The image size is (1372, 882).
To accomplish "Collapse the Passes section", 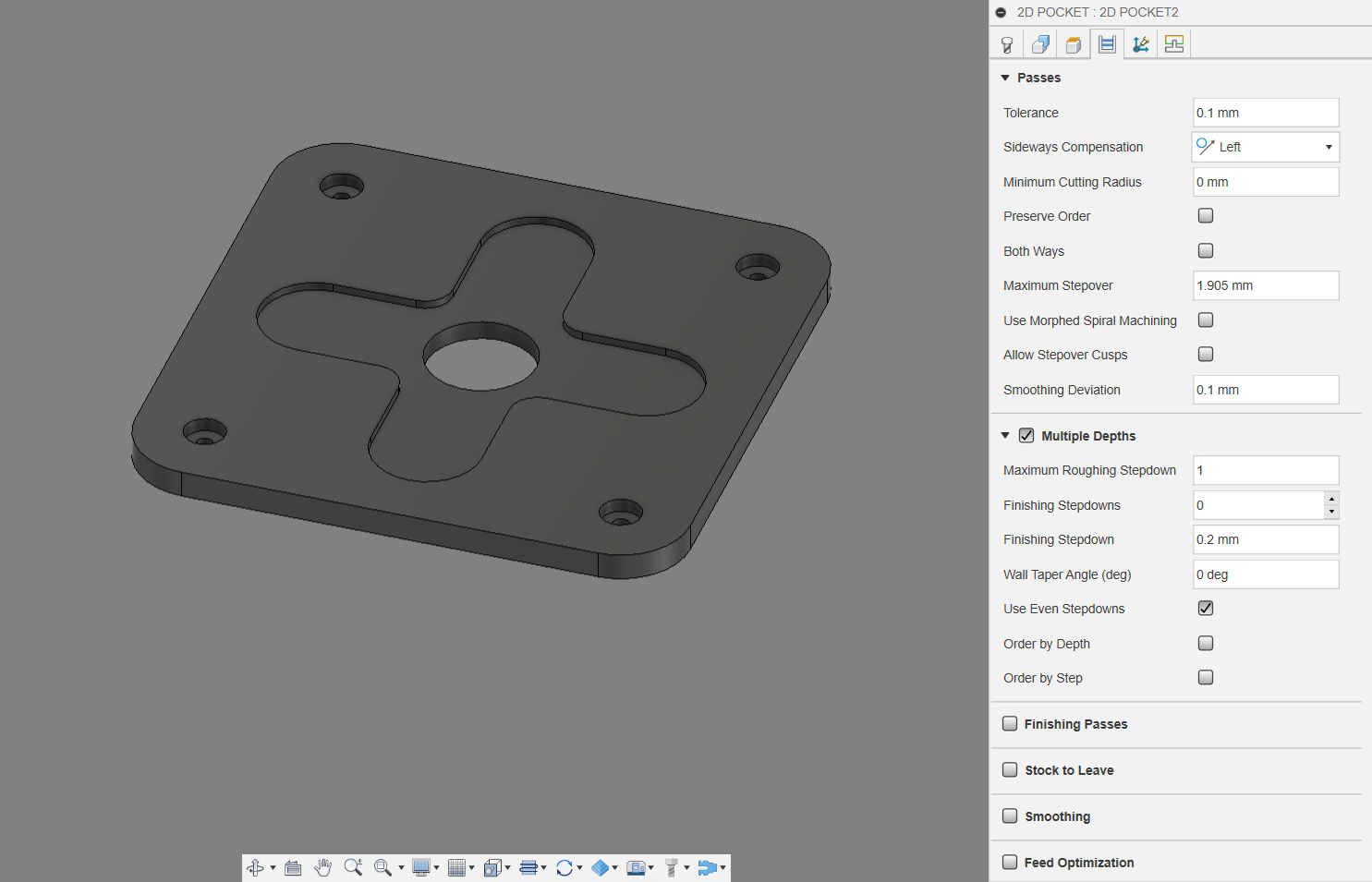I will pyautogui.click(x=1005, y=78).
